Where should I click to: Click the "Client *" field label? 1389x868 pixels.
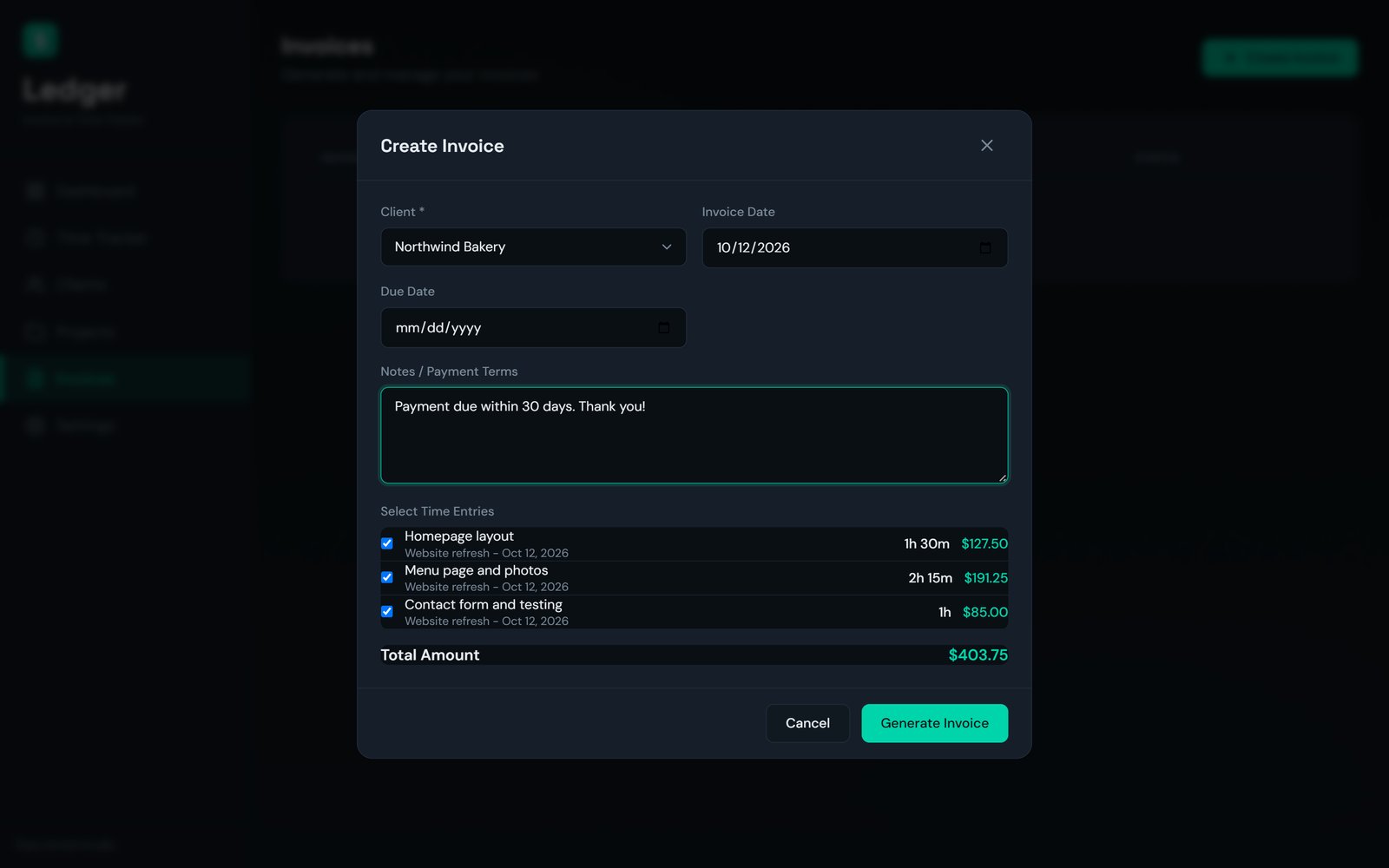click(x=402, y=212)
